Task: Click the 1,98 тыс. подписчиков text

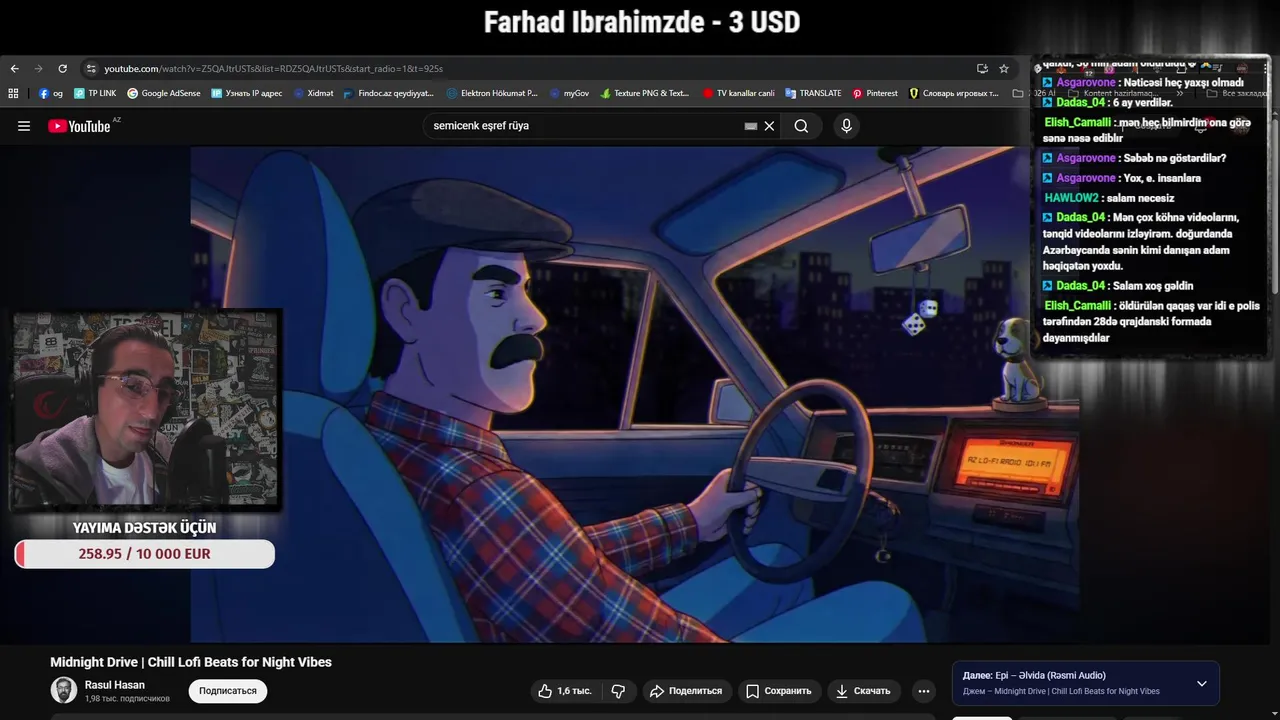Action: (x=127, y=699)
